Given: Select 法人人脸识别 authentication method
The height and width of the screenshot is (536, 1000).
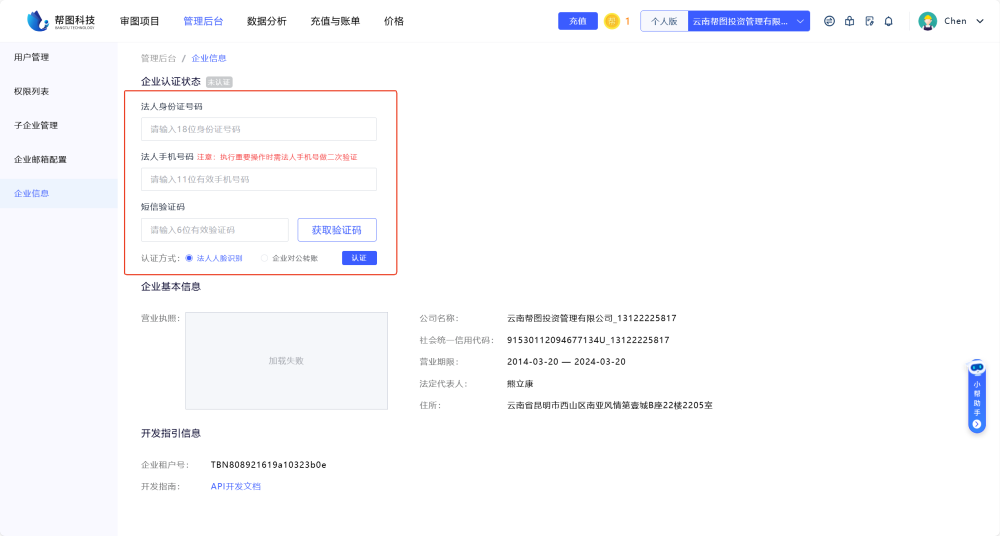Looking at the screenshot, I should (189, 258).
